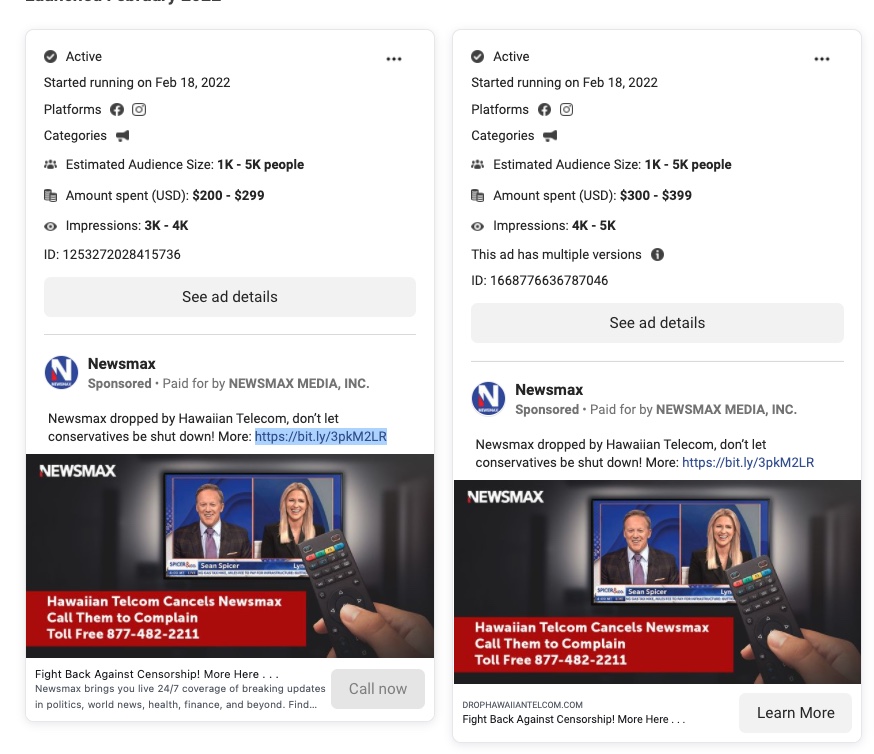Click the Learn More button
Image resolution: width=874 pixels, height=754 pixels.
tap(795, 712)
